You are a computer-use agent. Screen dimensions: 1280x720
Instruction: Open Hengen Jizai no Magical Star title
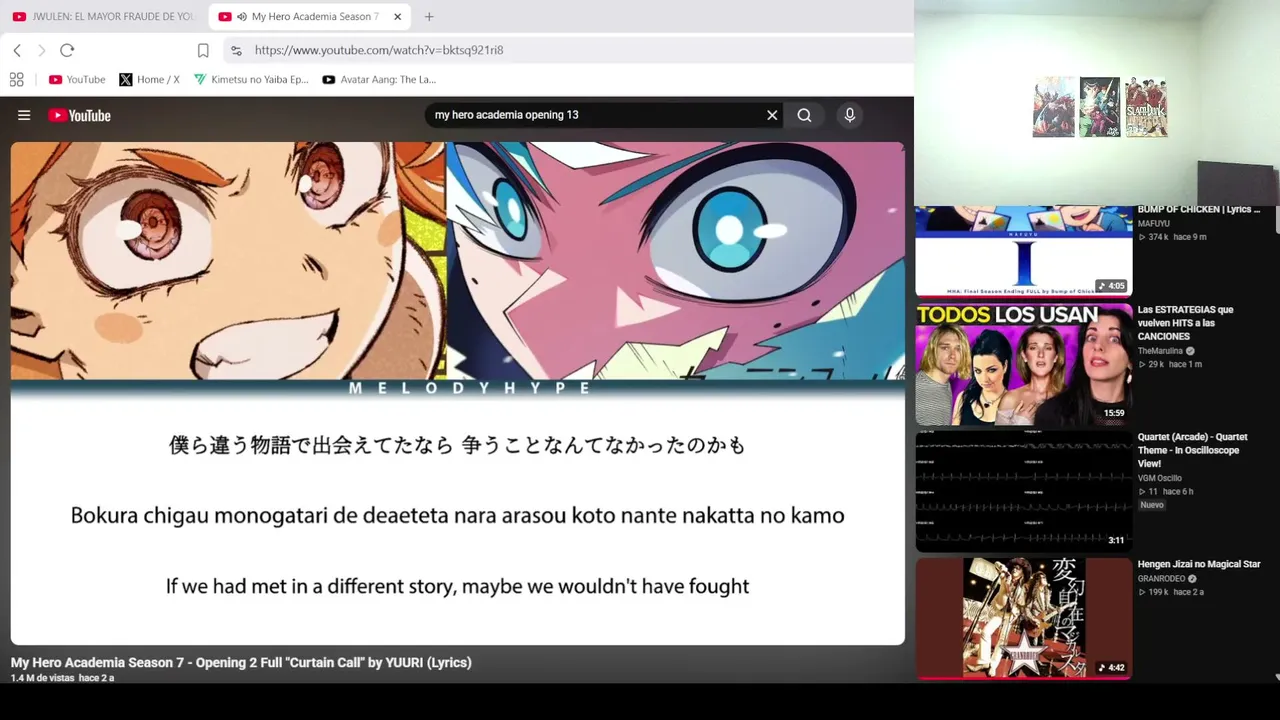1199,564
